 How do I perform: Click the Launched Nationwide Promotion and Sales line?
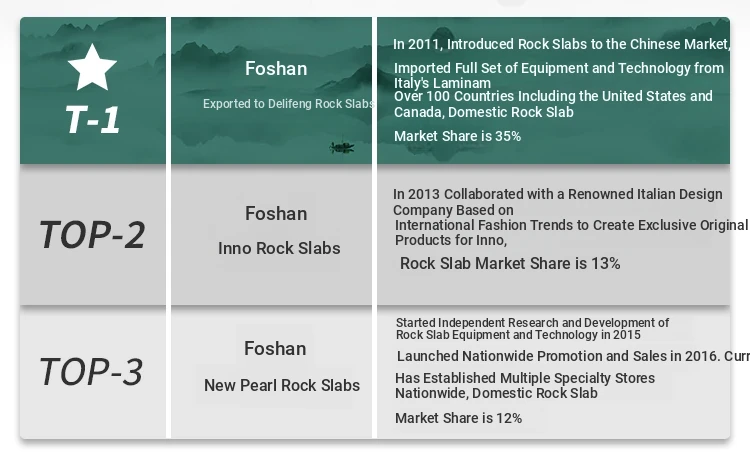572,356
